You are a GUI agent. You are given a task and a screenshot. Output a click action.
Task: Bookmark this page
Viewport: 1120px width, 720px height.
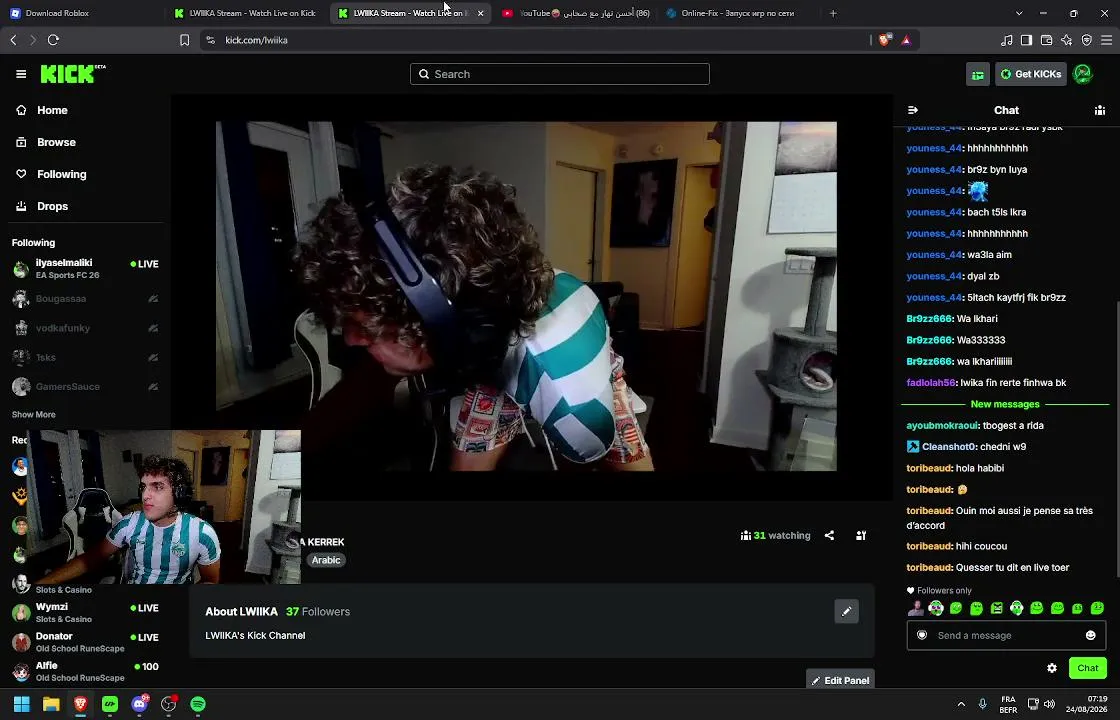point(184,40)
